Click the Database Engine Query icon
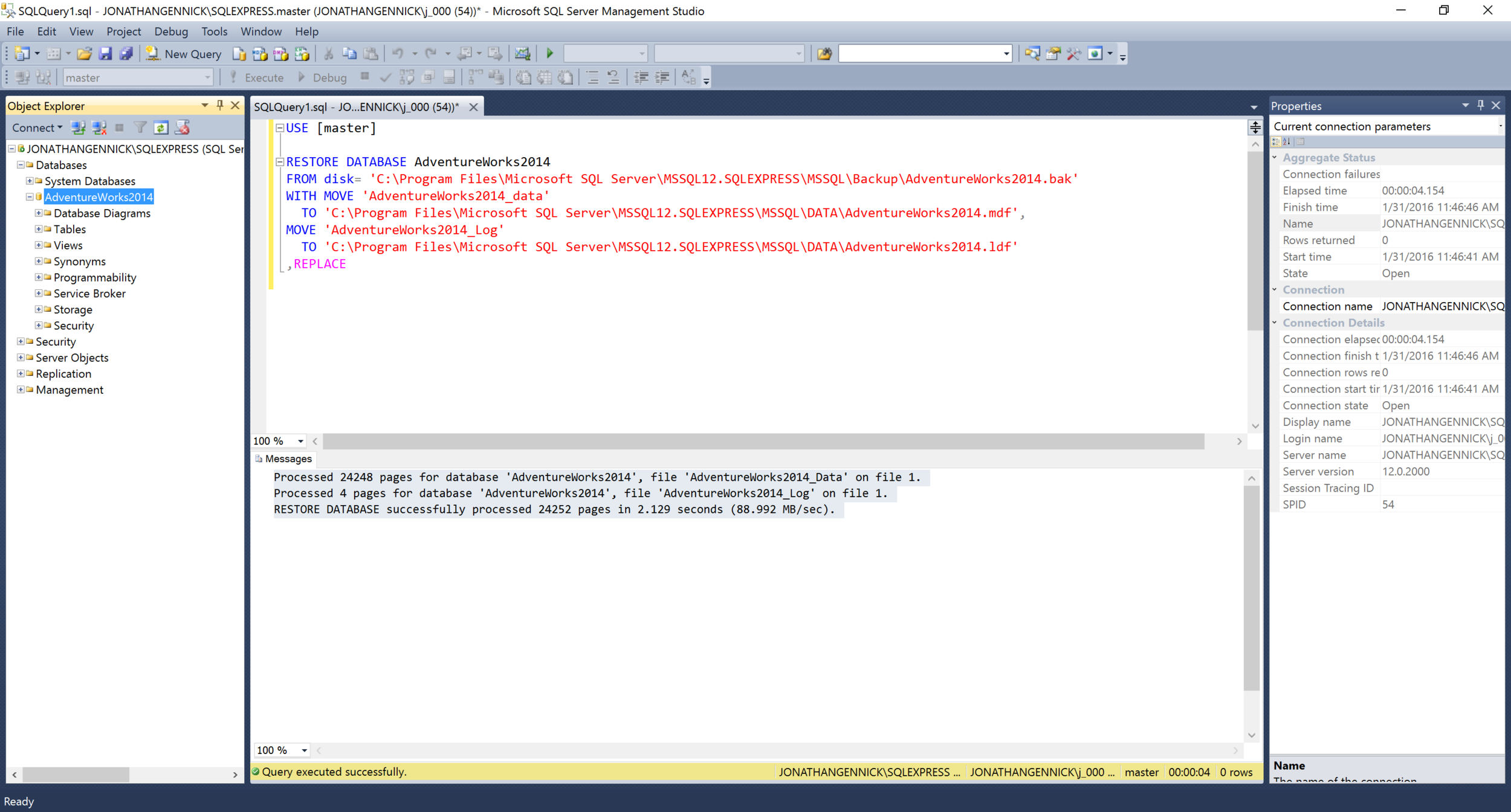 pyautogui.click(x=239, y=54)
